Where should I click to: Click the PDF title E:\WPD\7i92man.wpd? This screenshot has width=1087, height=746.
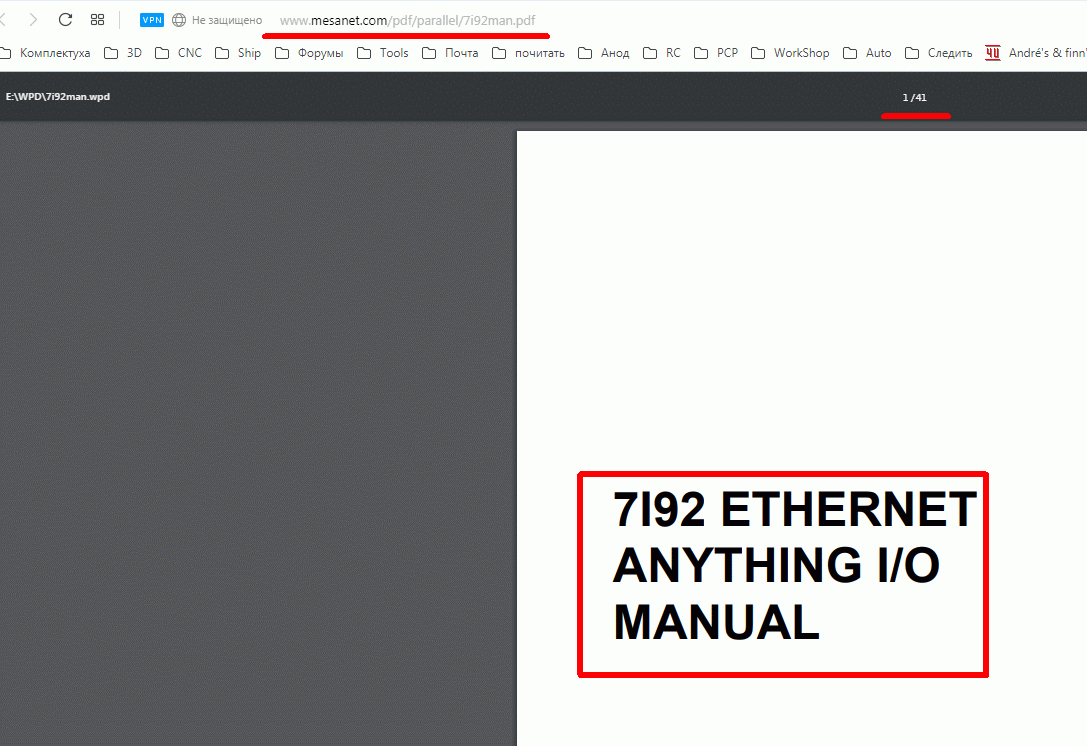coord(58,96)
